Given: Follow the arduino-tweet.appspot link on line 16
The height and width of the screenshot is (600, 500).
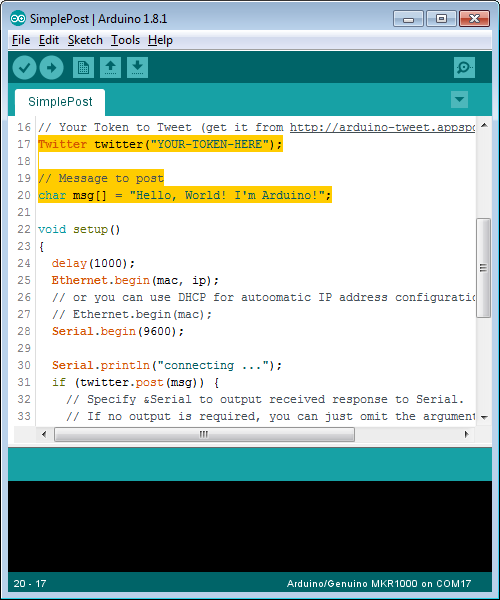Looking at the screenshot, I should click(x=382, y=127).
